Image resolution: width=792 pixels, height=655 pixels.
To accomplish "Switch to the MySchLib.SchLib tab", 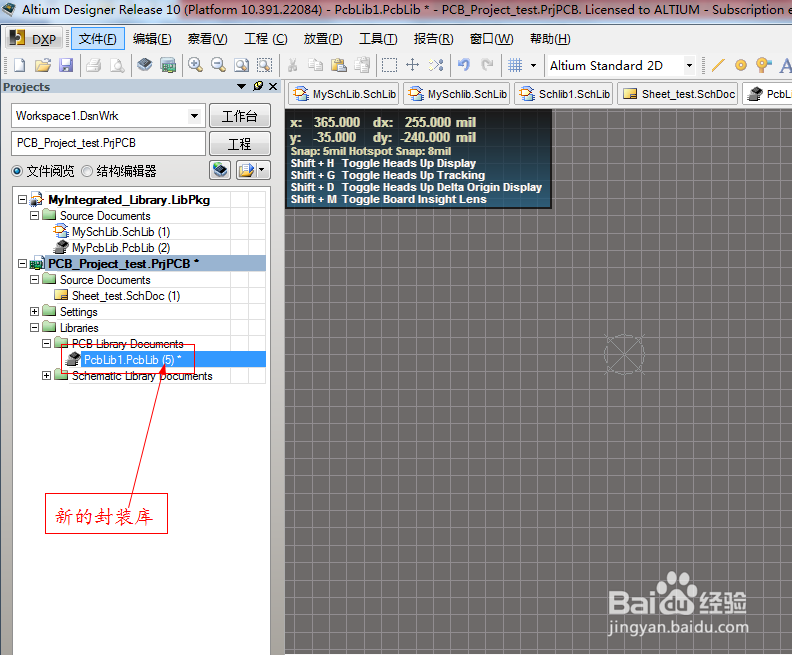I will (344, 94).
